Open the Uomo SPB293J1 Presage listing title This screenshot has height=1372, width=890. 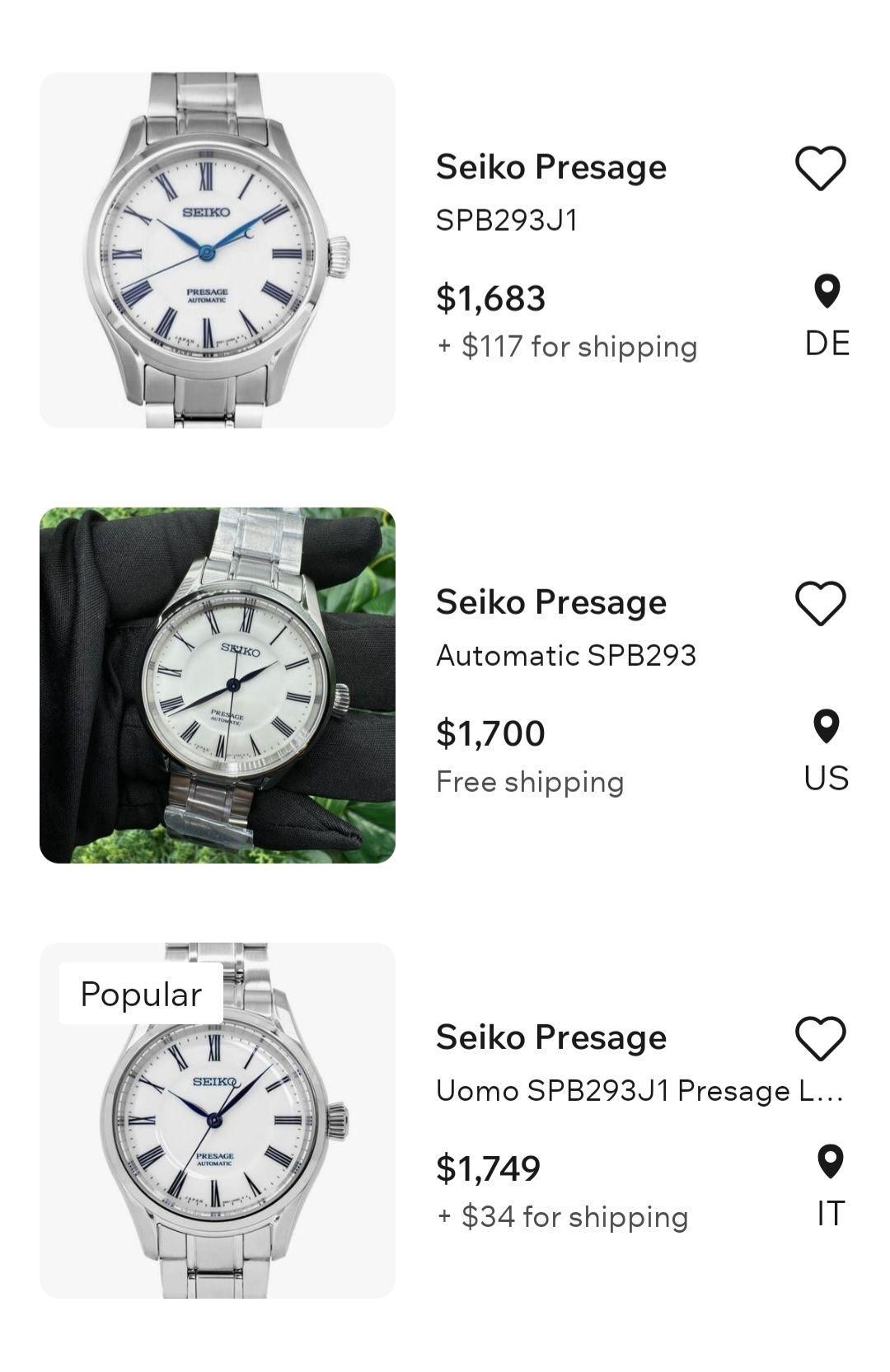coord(639,1090)
